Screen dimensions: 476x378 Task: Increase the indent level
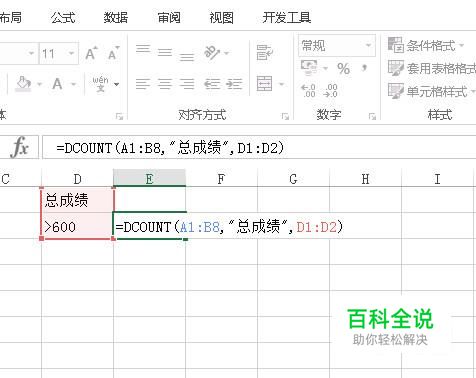[234, 84]
